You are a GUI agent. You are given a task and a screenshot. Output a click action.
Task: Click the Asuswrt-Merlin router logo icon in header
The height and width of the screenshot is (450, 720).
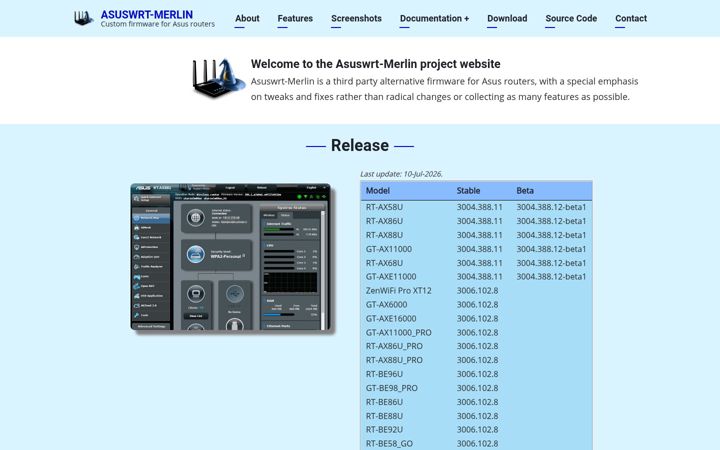(84, 18)
